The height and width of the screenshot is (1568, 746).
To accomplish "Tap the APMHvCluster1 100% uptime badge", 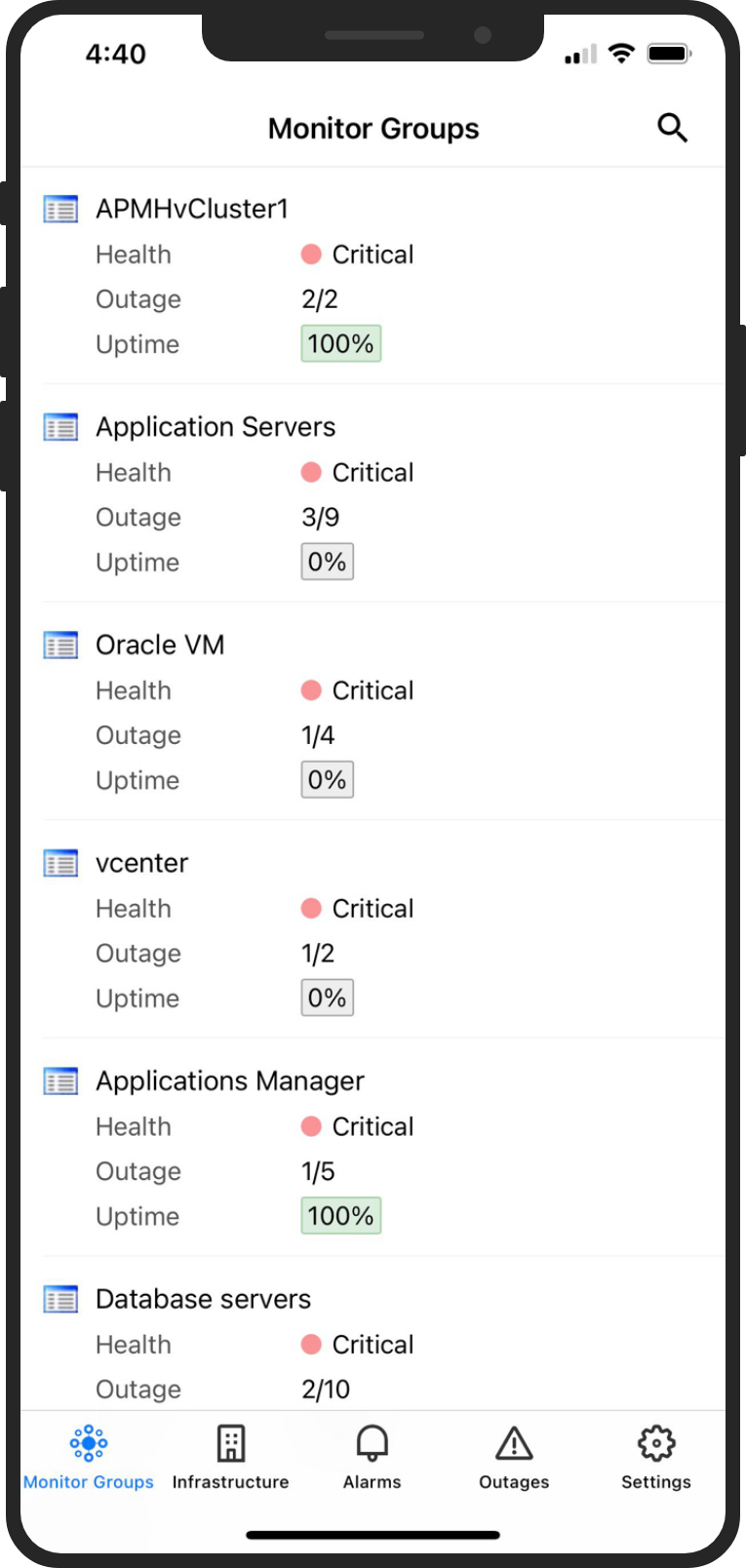I will pyautogui.click(x=340, y=344).
